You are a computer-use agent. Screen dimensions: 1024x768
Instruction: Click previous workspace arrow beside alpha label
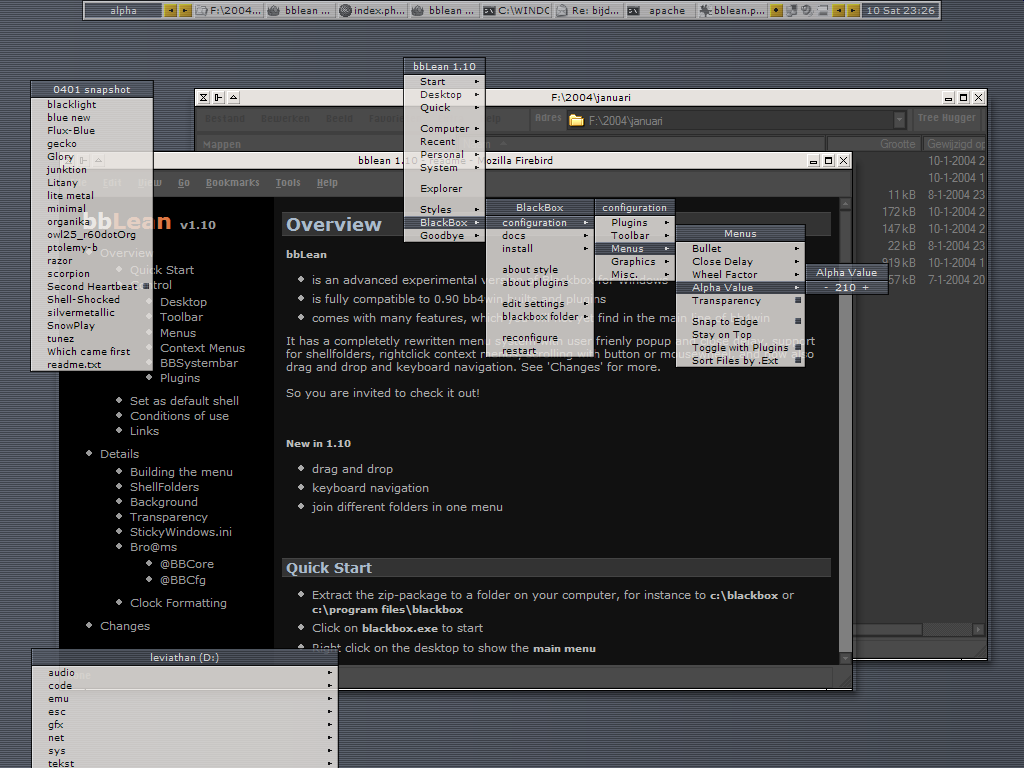tap(170, 10)
